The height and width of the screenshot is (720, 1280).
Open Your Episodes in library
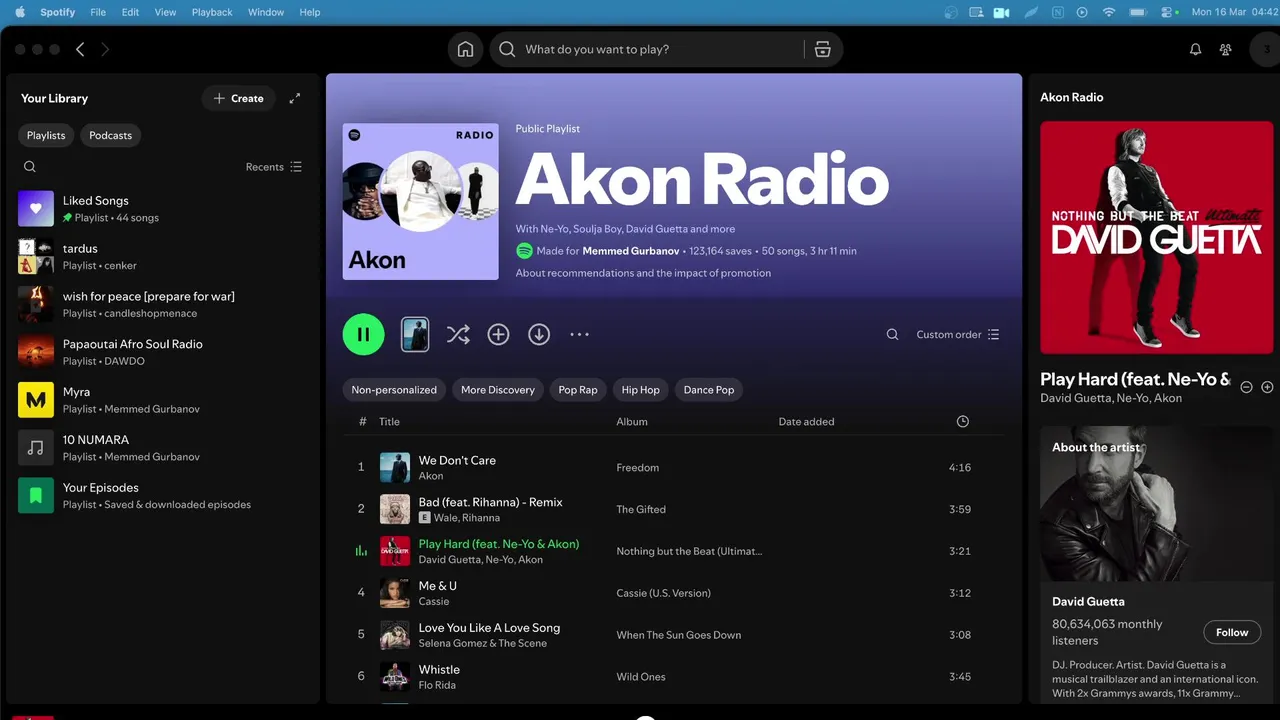click(163, 496)
